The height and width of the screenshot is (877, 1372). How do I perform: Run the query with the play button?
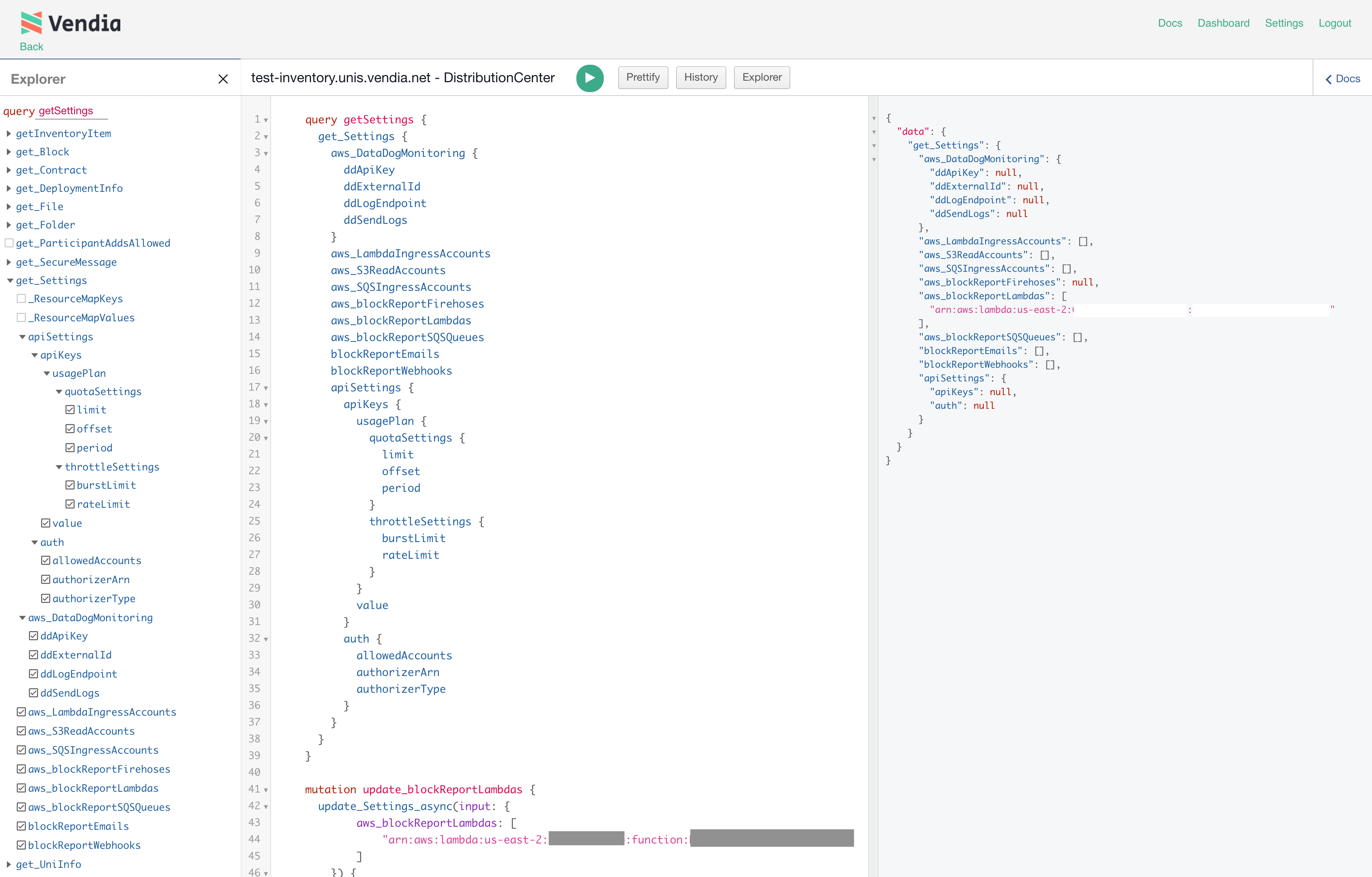[x=590, y=78]
